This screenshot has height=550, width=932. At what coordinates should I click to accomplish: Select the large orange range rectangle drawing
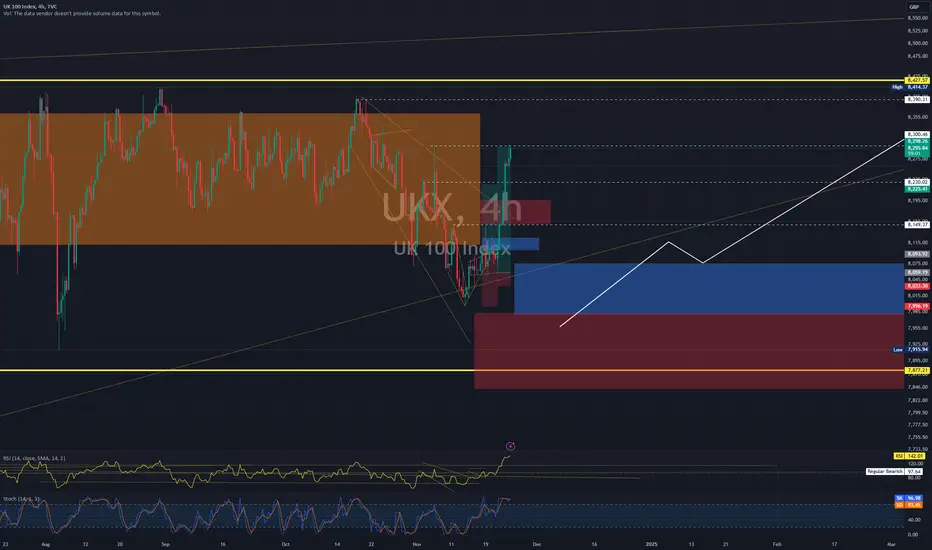pyautogui.click(x=240, y=179)
